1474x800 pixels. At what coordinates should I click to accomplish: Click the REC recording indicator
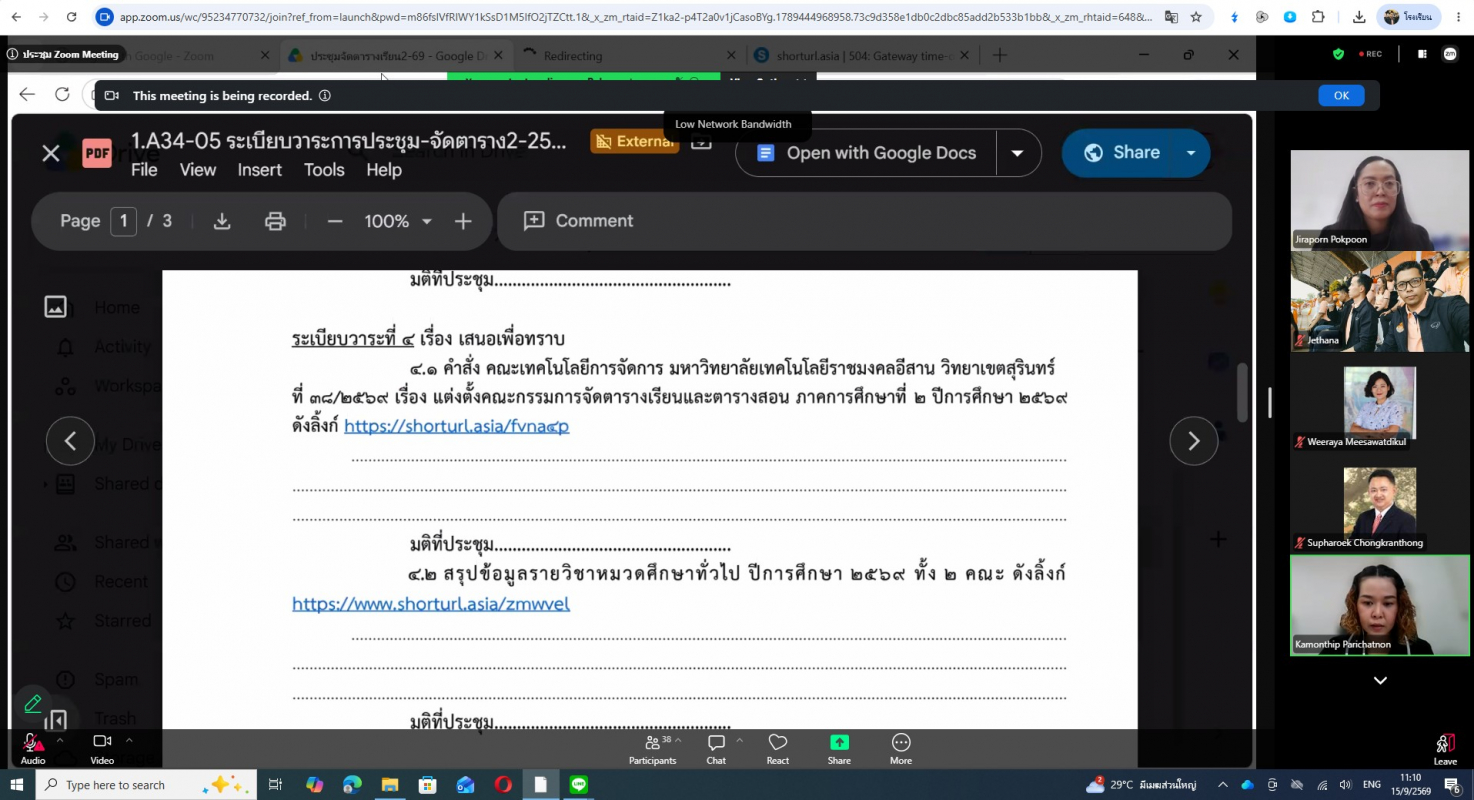pos(1370,54)
